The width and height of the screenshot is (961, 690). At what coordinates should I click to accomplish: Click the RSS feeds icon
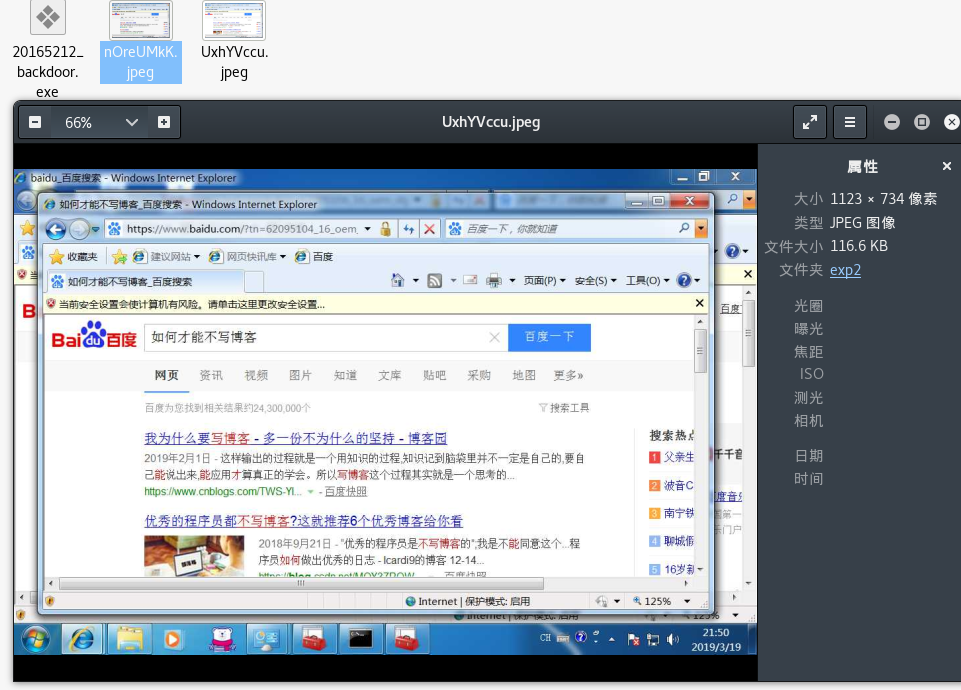435,281
